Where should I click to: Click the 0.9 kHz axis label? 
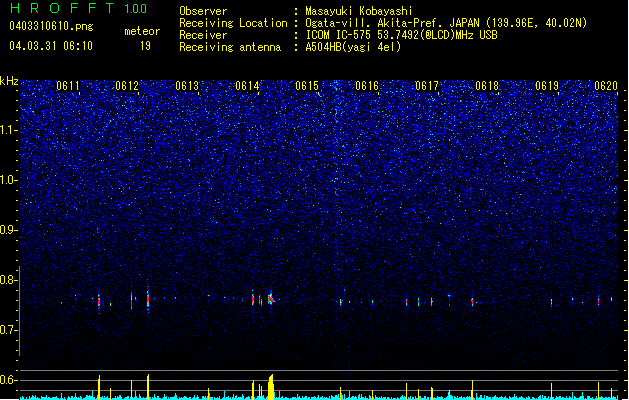coord(9,230)
